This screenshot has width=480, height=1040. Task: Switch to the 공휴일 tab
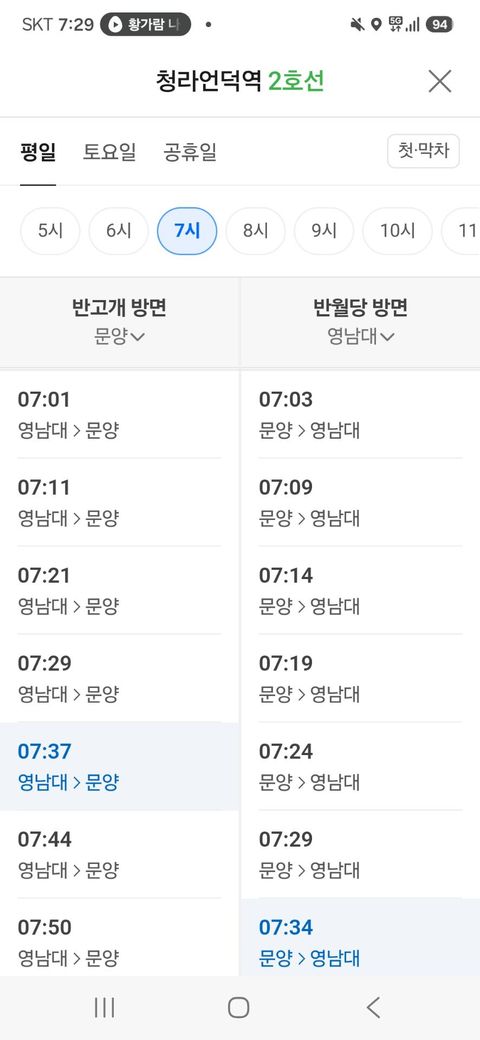190,152
